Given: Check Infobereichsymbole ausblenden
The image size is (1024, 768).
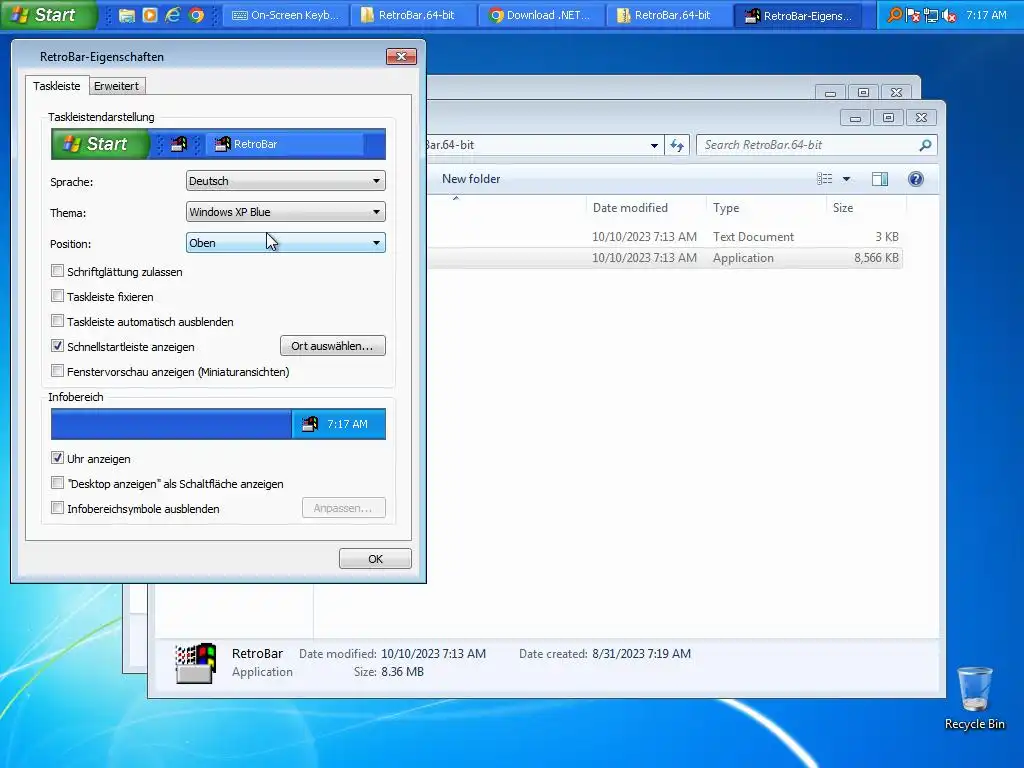Looking at the screenshot, I should [57, 508].
